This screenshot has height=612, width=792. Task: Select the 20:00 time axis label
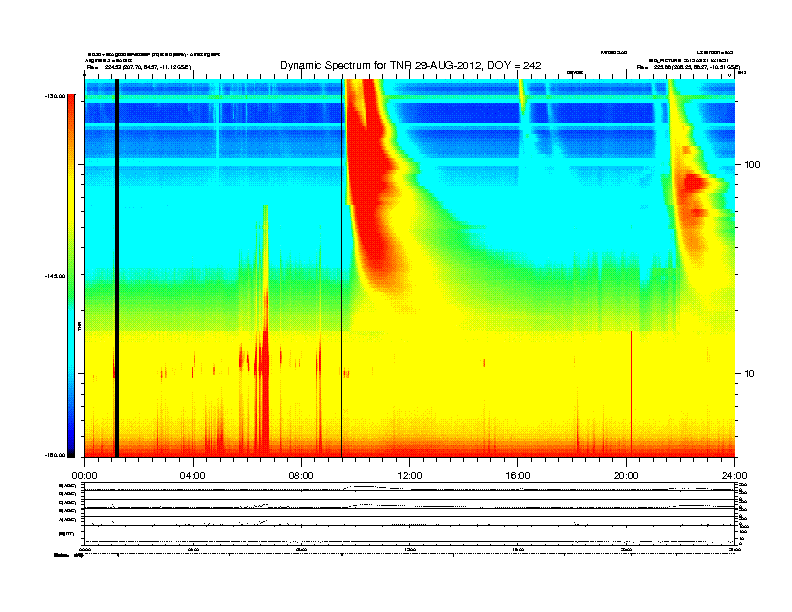(626, 476)
